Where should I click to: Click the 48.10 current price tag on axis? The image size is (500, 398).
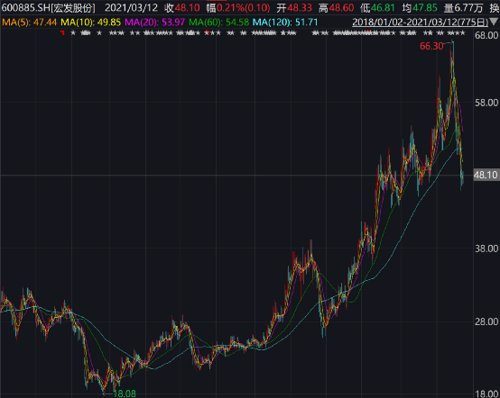point(486,175)
